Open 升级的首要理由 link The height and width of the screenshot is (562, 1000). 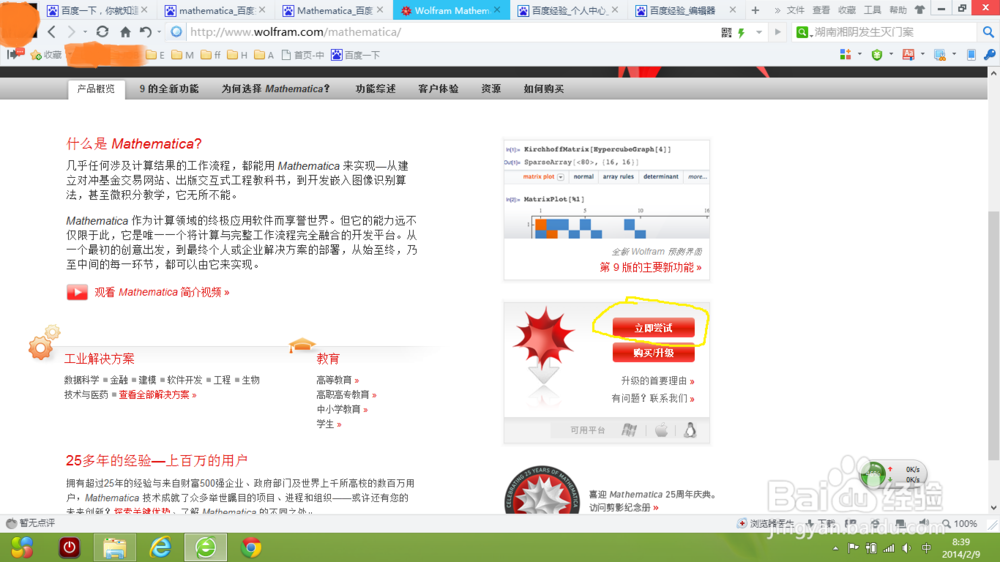click(x=658, y=381)
